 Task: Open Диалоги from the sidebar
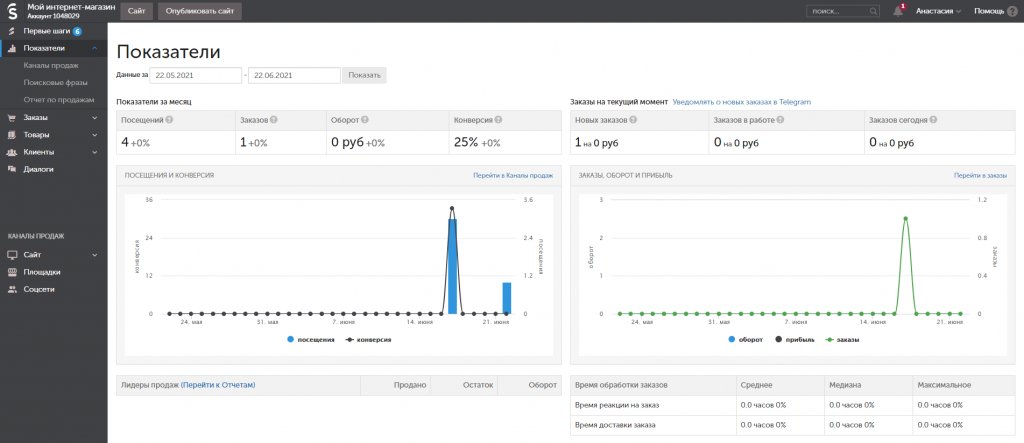[38, 169]
